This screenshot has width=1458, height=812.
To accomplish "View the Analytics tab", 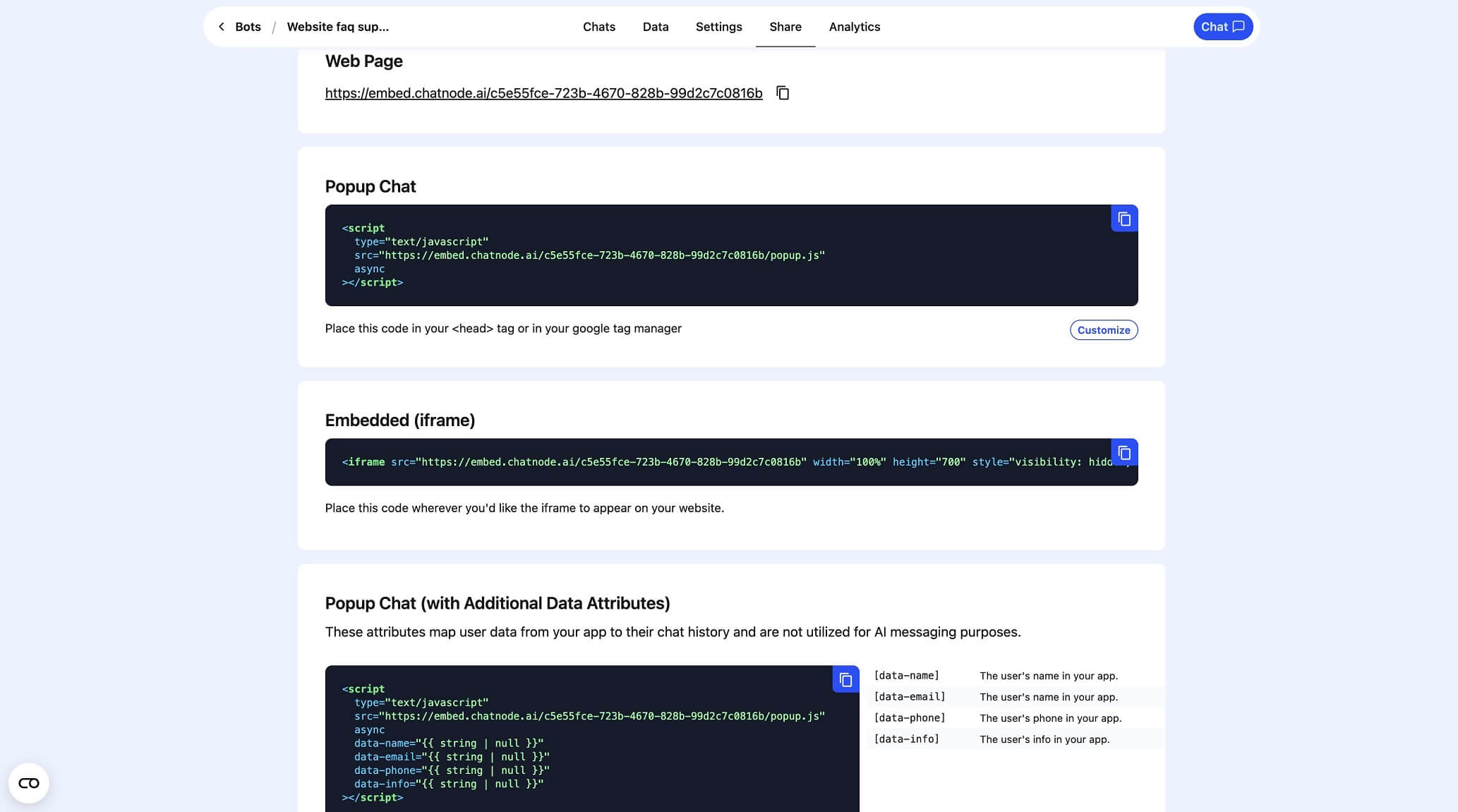I will pos(854,27).
